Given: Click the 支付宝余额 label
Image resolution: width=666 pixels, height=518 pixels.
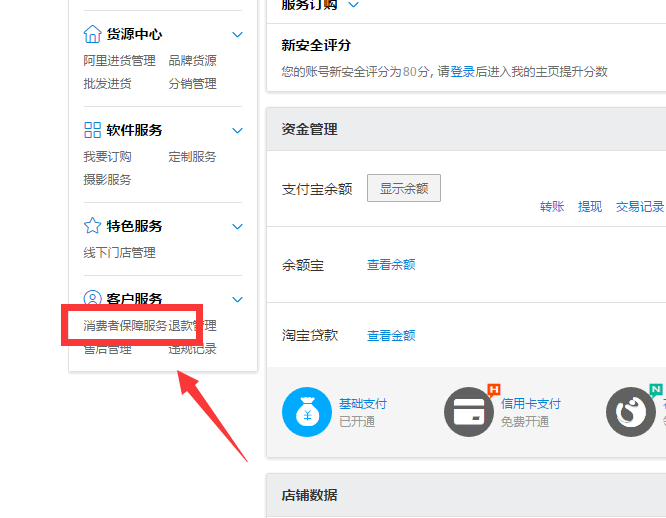Looking at the screenshot, I should [317, 189].
